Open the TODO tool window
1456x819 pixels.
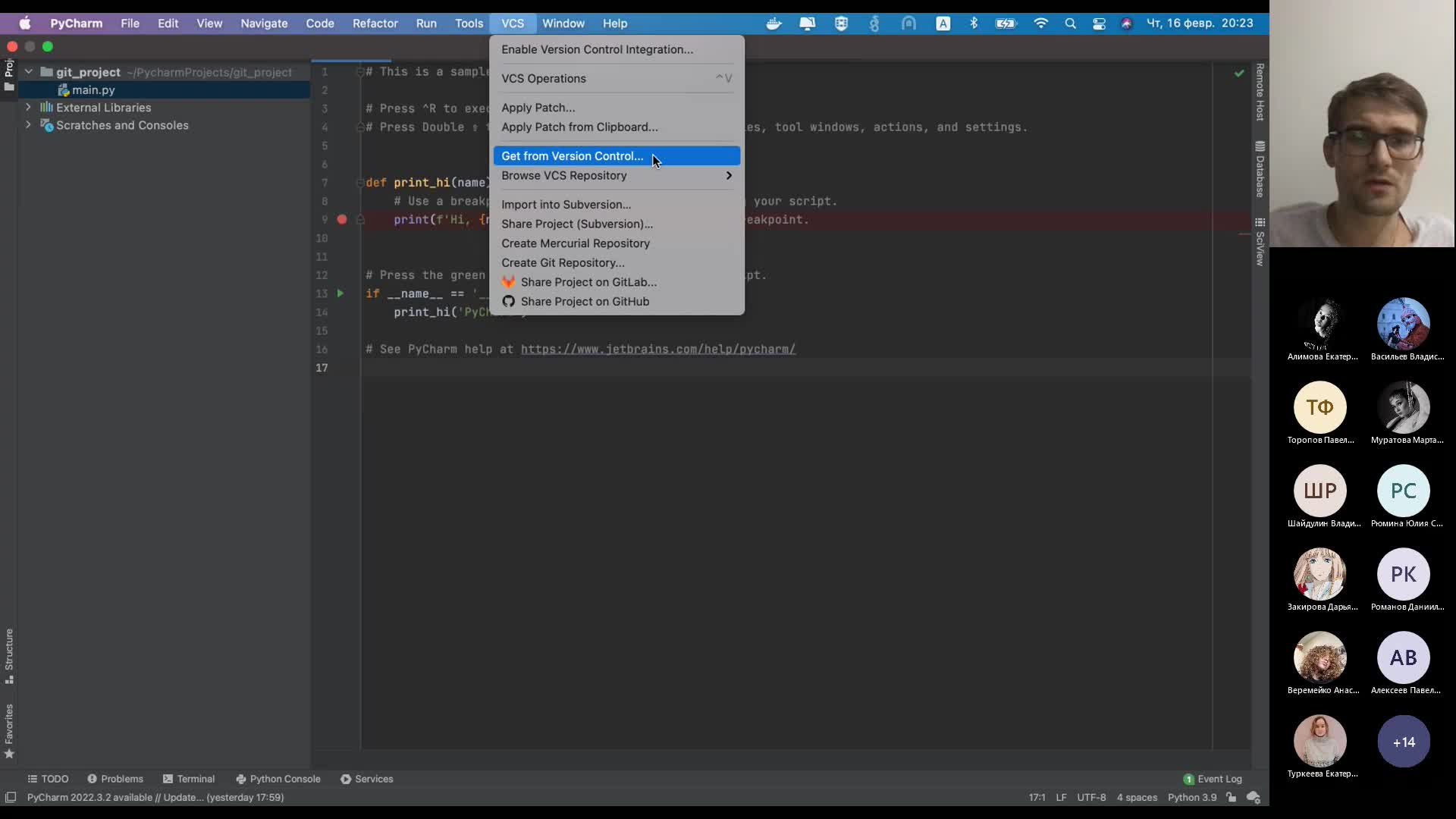[48, 779]
